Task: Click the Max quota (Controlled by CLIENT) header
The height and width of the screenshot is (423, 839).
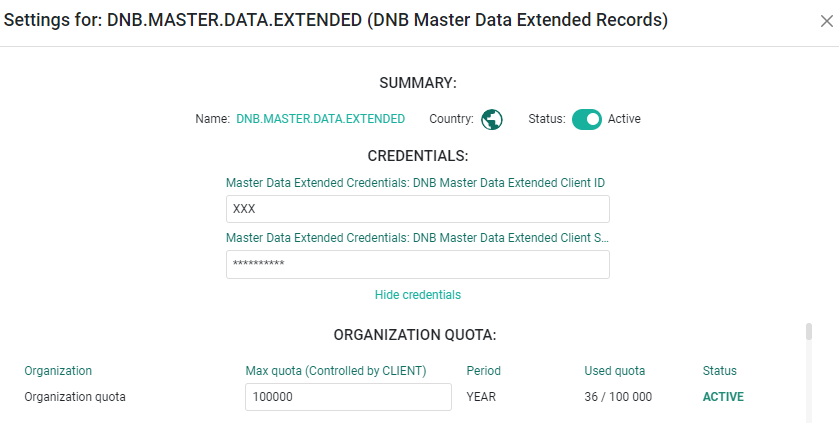Action: (x=335, y=371)
